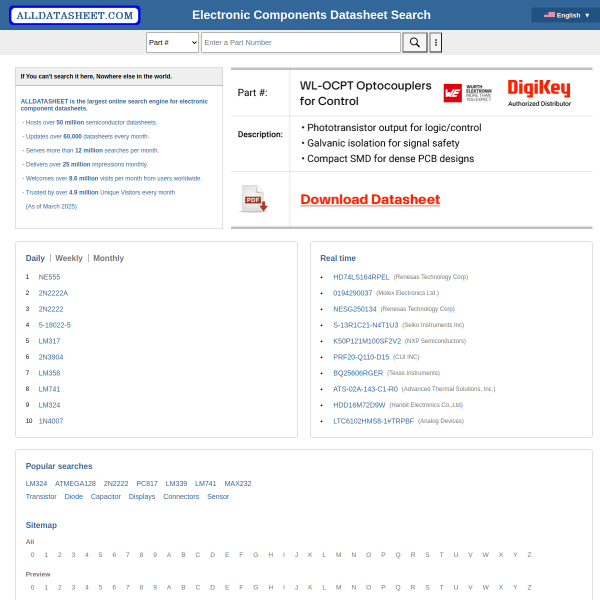
Task: Open K50P121M100SF2V2 real time entry
Action: [x=367, y=341]
